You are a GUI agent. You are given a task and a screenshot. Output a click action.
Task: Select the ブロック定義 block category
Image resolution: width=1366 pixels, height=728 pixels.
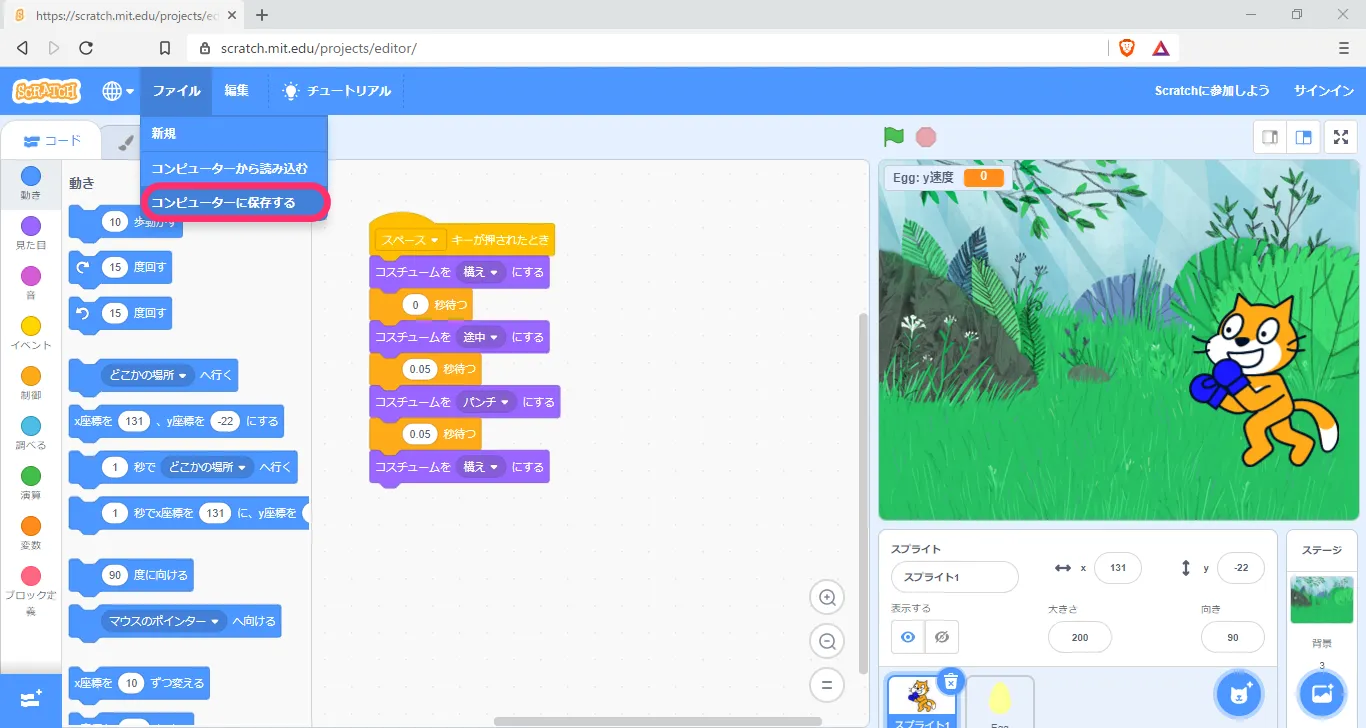(31, 592)
